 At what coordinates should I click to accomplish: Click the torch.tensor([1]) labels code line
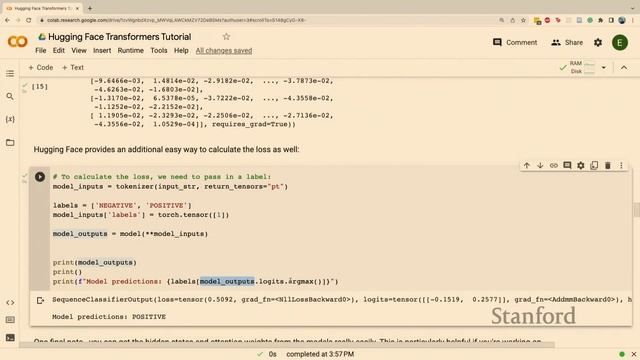(x=141, y=215)
